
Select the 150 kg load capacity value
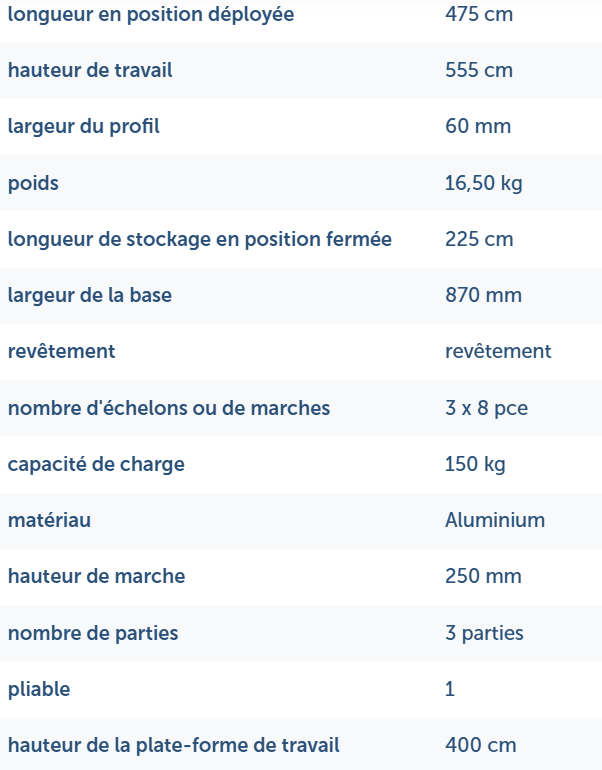tap(475, 464)
